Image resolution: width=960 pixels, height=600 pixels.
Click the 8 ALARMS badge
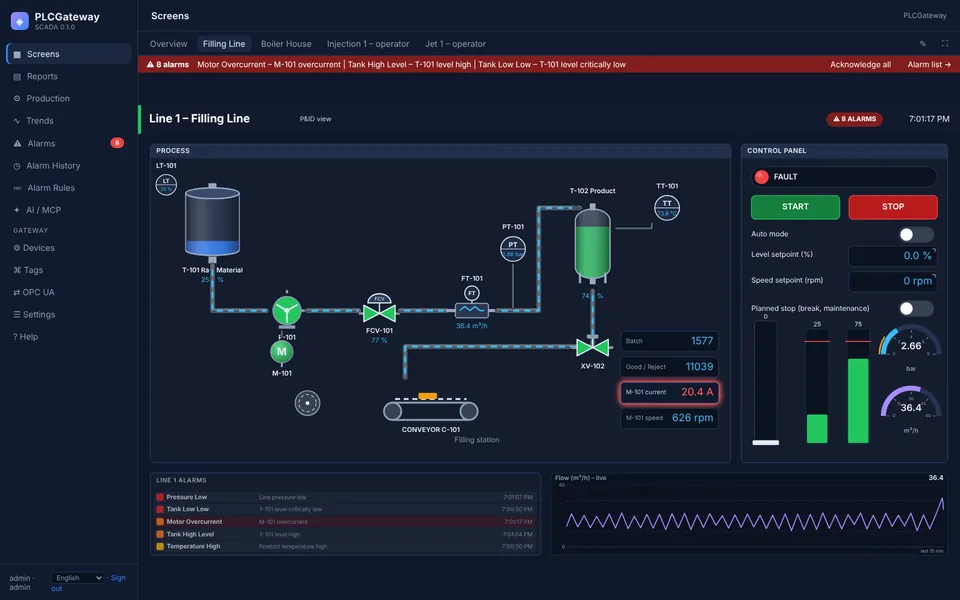[x=854, y=119]
